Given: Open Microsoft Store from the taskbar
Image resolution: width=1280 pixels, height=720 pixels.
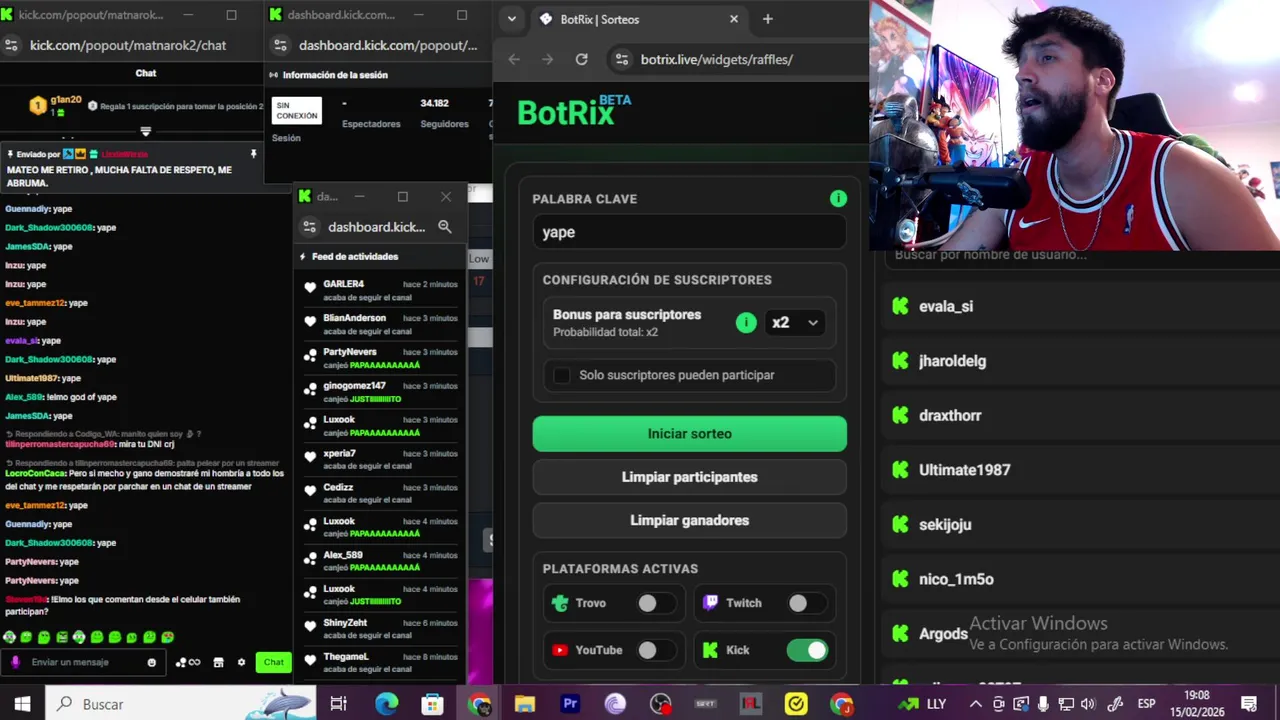Looking at the screenshot, I should pyautogui.click(x=432, y=704).
